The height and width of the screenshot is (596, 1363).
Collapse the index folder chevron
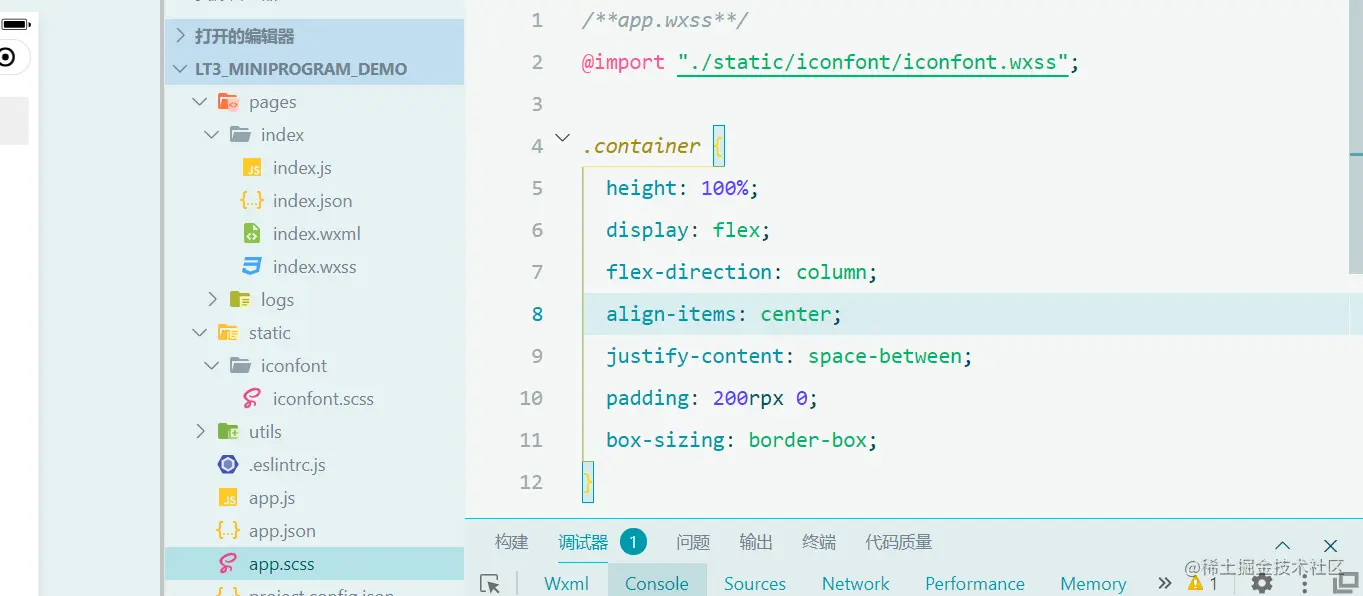(212, 134)
